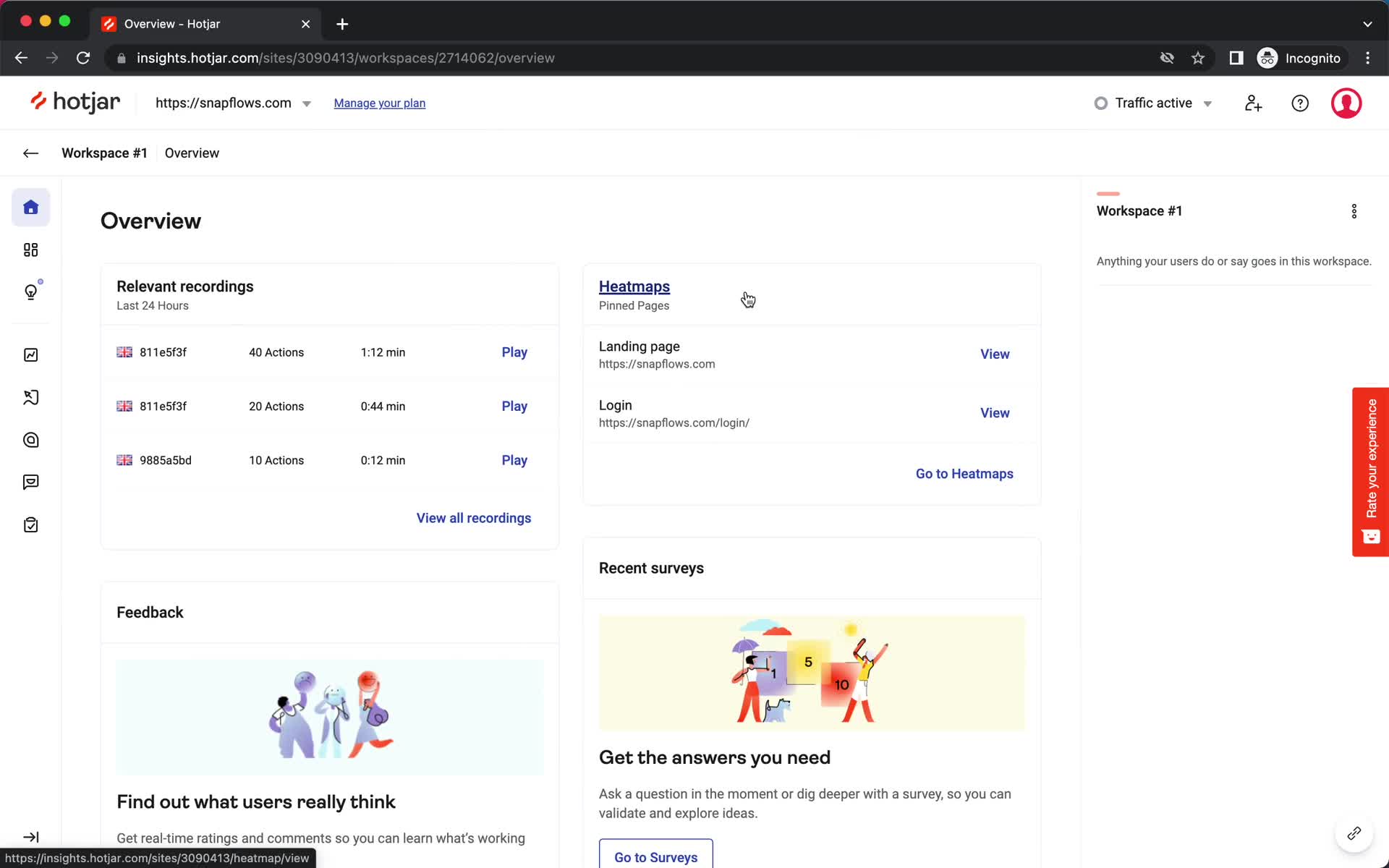
Task: Click the browser address bar
Action: (x=637, y=58)
